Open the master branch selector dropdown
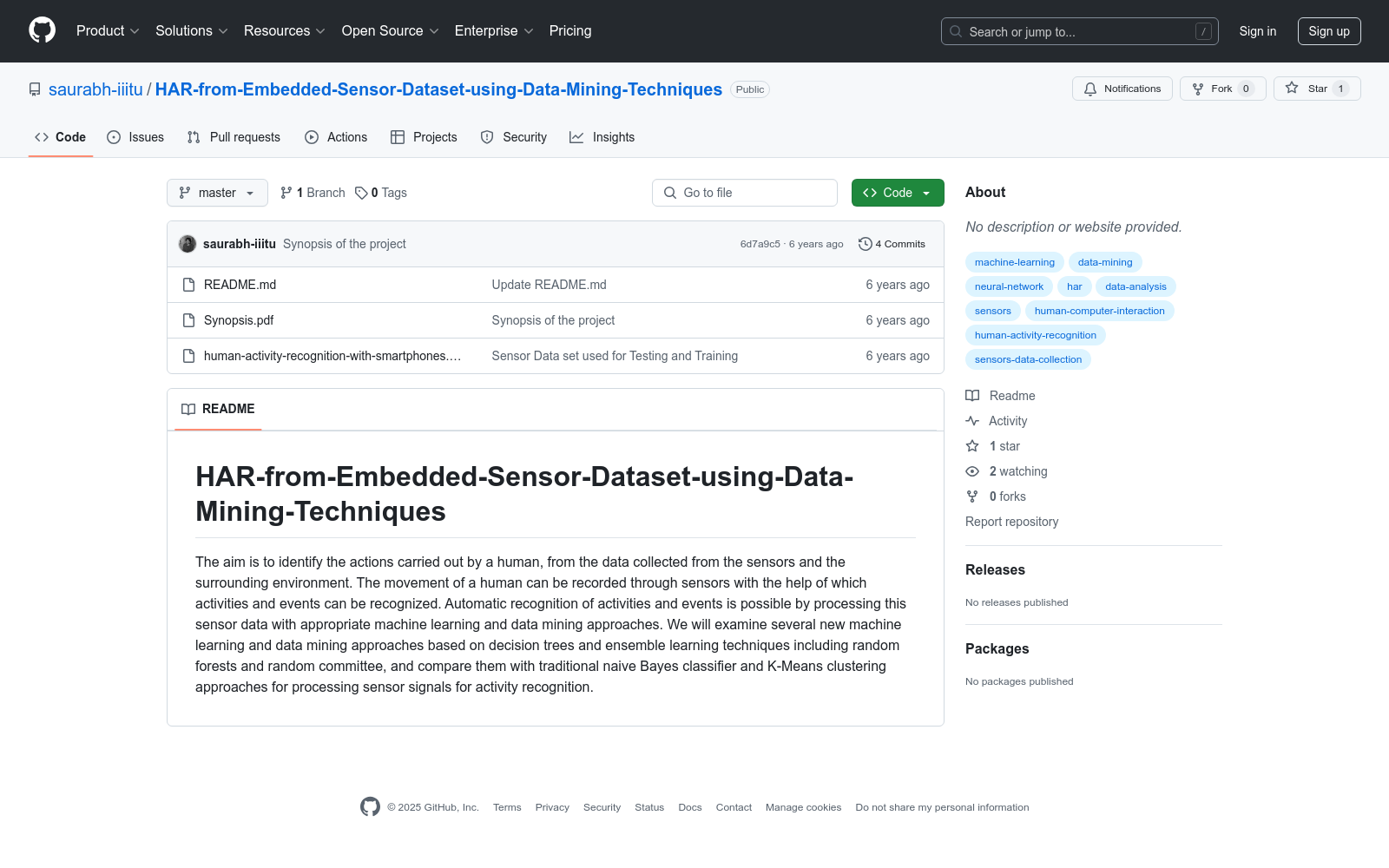Image resolution: width=1389 pixels, height=868 pixels. coord(217,193)
